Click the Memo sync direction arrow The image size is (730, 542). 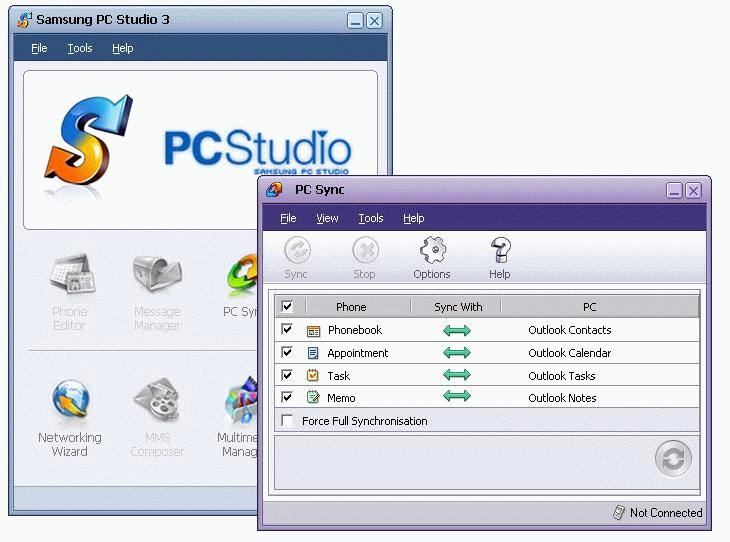(x=457, y=396)
